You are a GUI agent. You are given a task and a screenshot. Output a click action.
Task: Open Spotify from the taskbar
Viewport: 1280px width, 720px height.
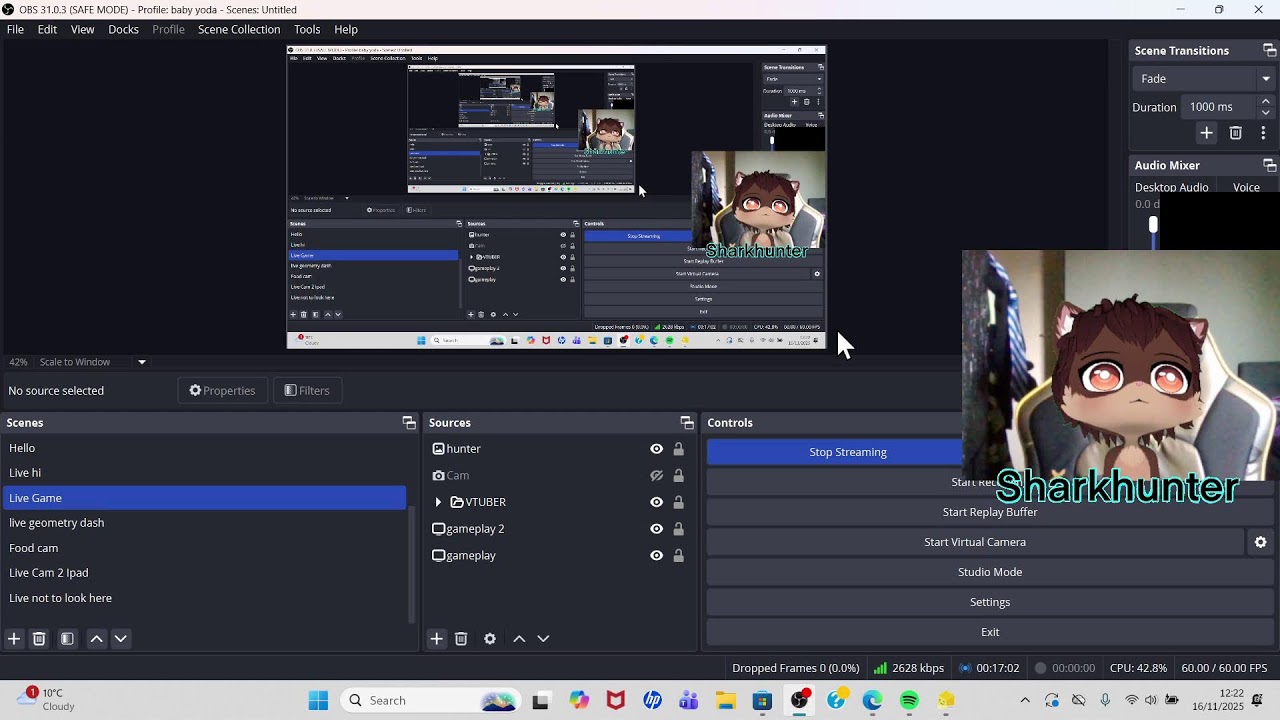tap(909, 700)
